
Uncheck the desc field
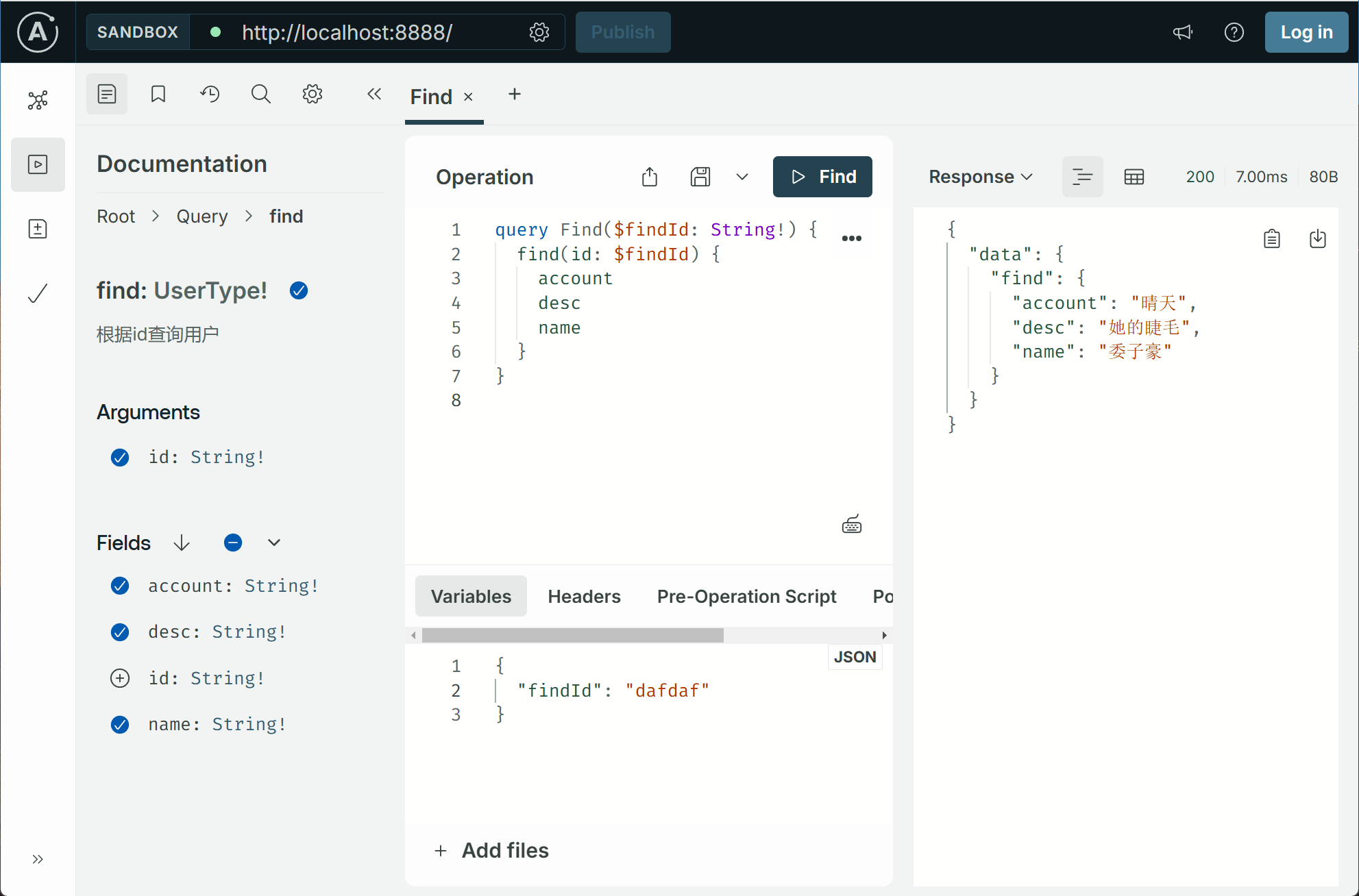pos(120,632)
